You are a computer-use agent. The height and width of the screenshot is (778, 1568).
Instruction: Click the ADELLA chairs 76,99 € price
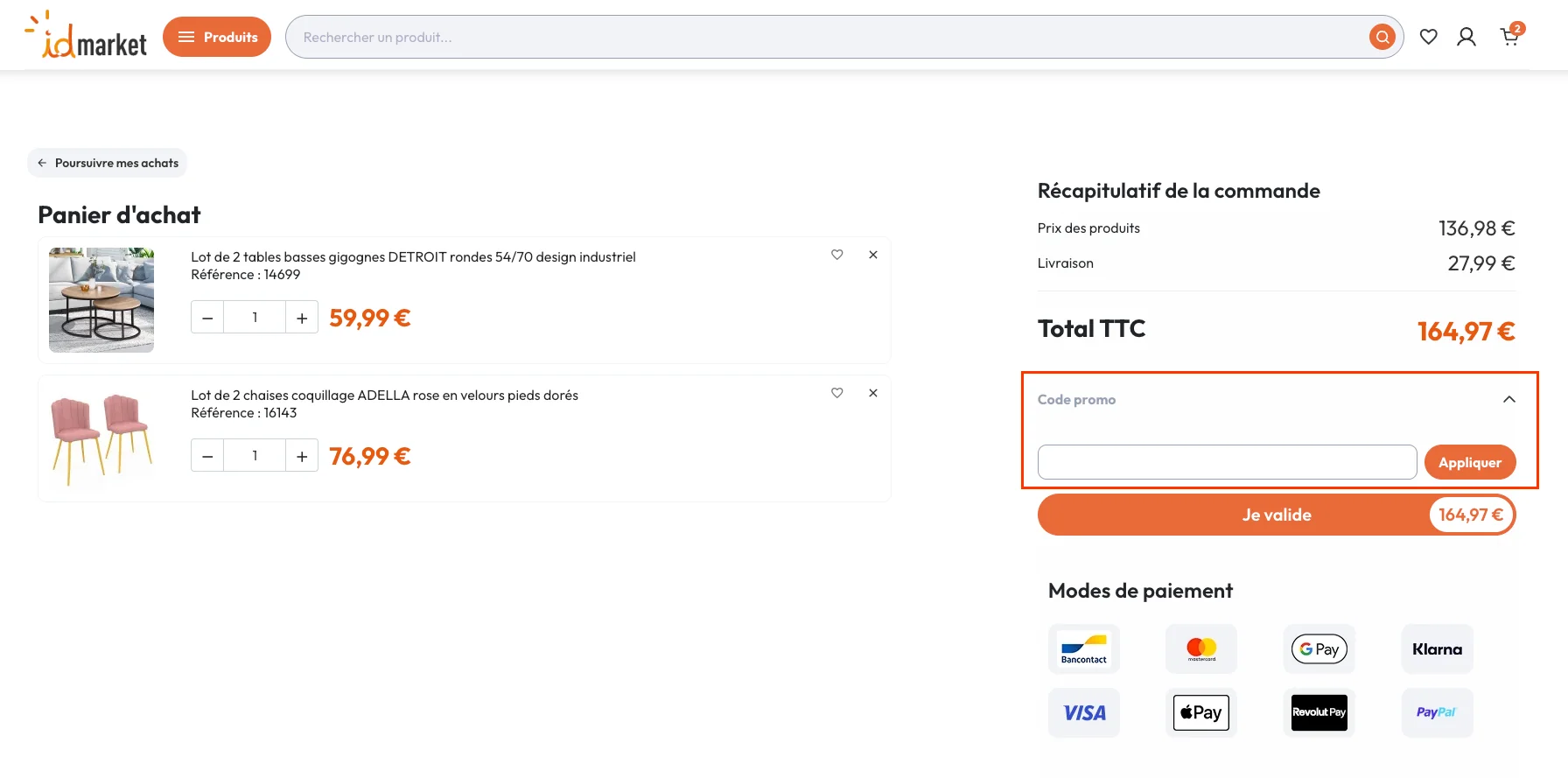click(370, 456)
